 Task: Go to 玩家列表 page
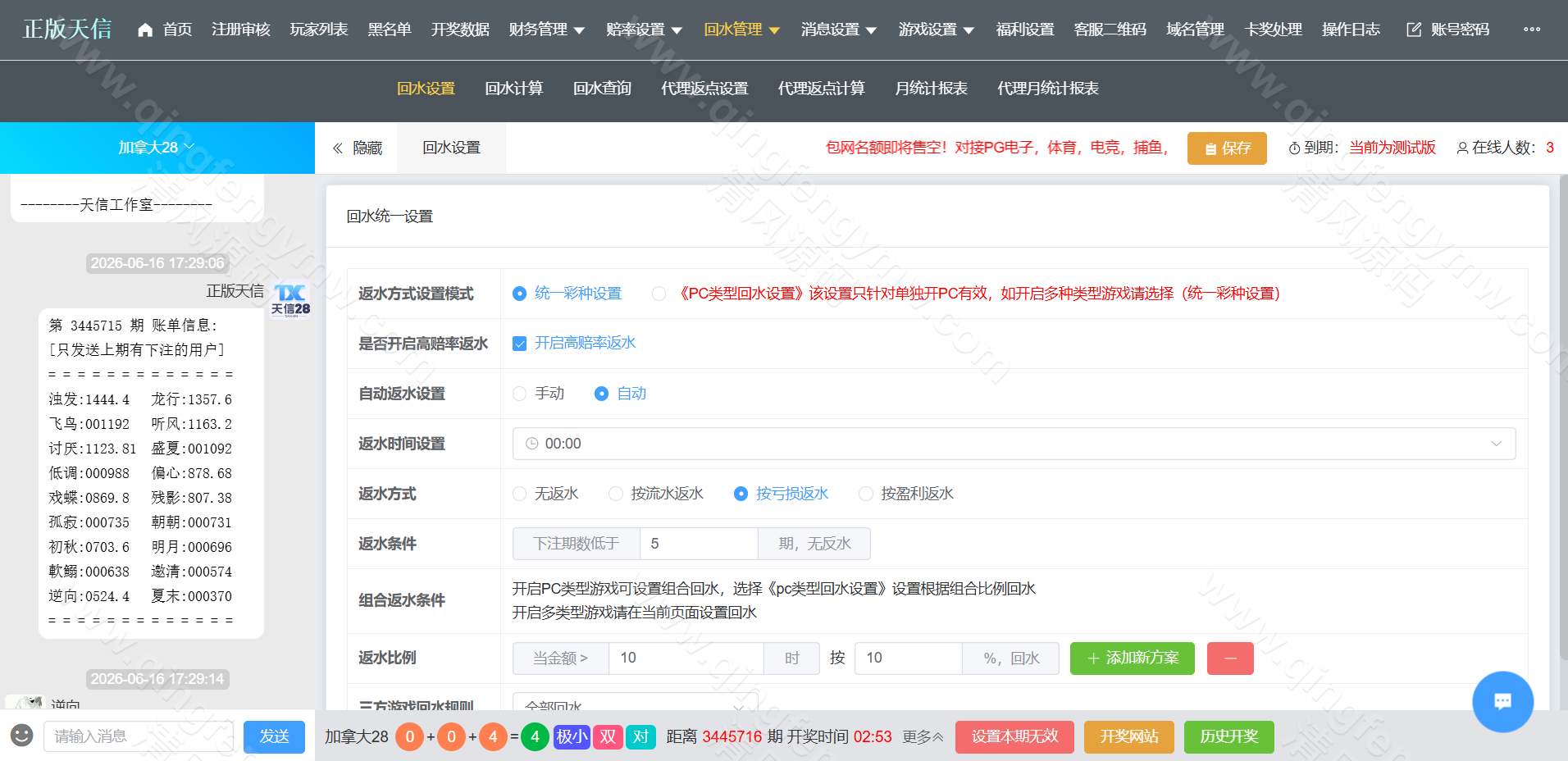318,30
